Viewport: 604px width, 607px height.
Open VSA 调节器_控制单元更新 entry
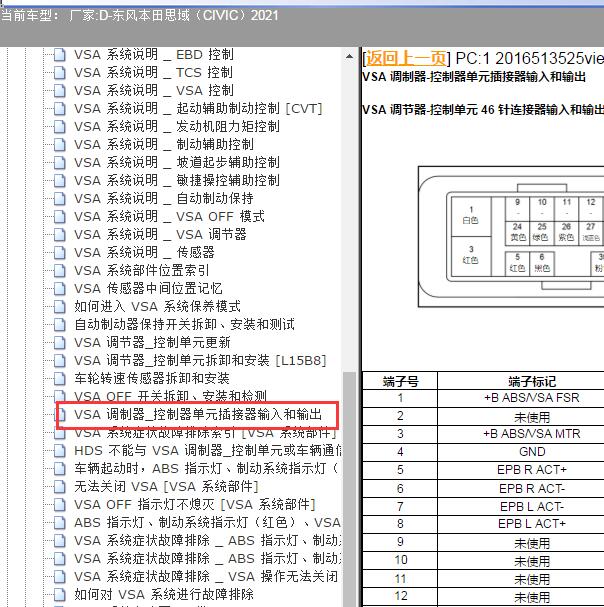point(152,343)
